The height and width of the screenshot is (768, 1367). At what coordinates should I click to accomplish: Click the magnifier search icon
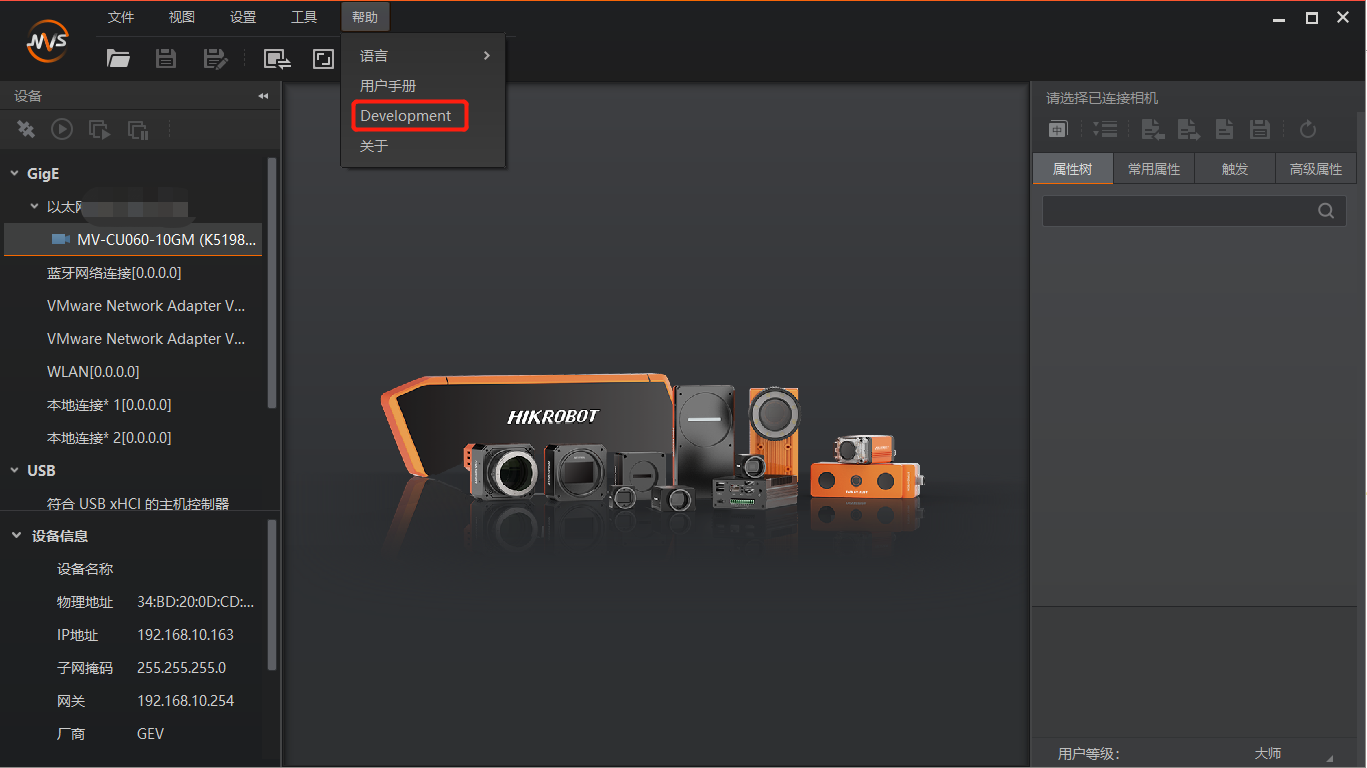[1326, 210]
